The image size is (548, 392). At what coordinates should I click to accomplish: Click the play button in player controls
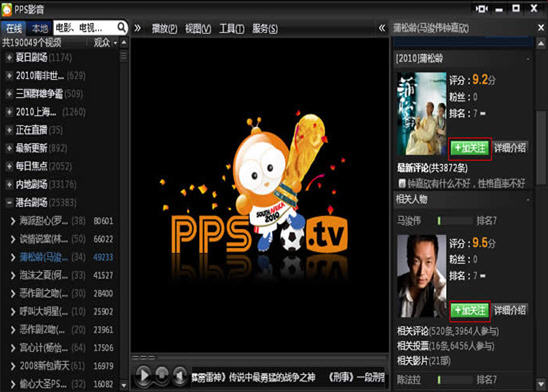coord(144,376)
